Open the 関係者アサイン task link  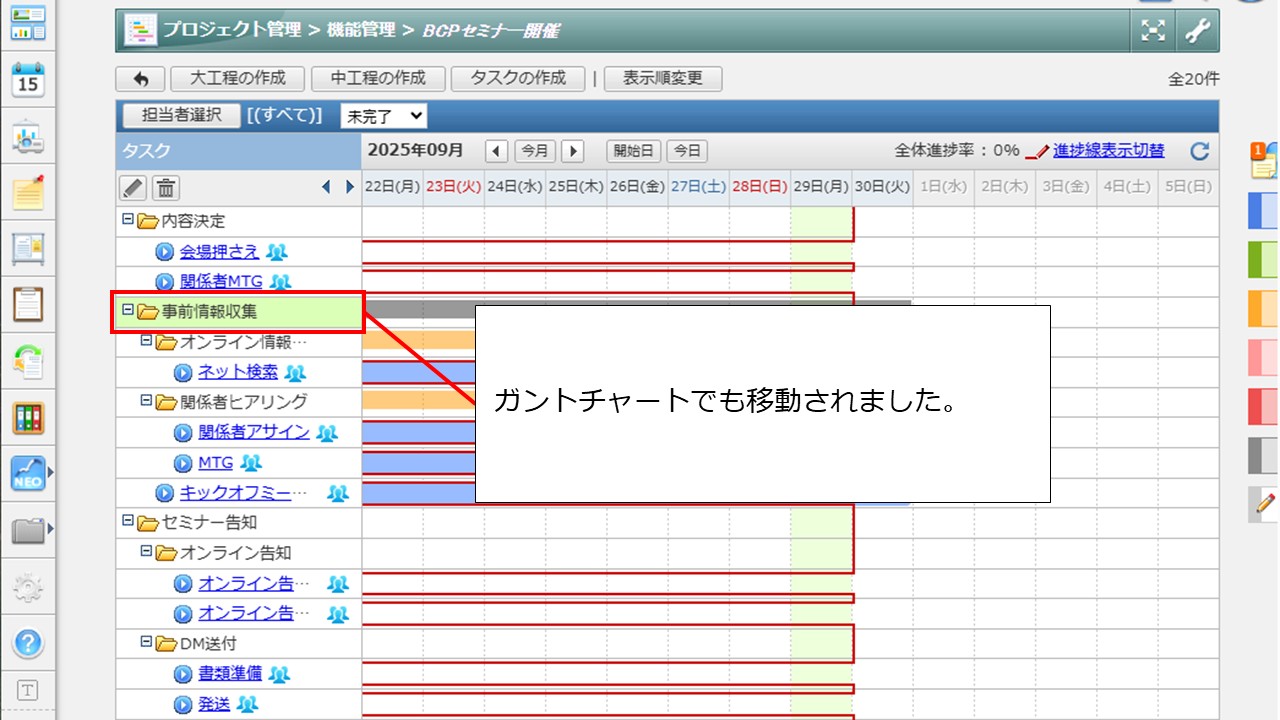254,433
